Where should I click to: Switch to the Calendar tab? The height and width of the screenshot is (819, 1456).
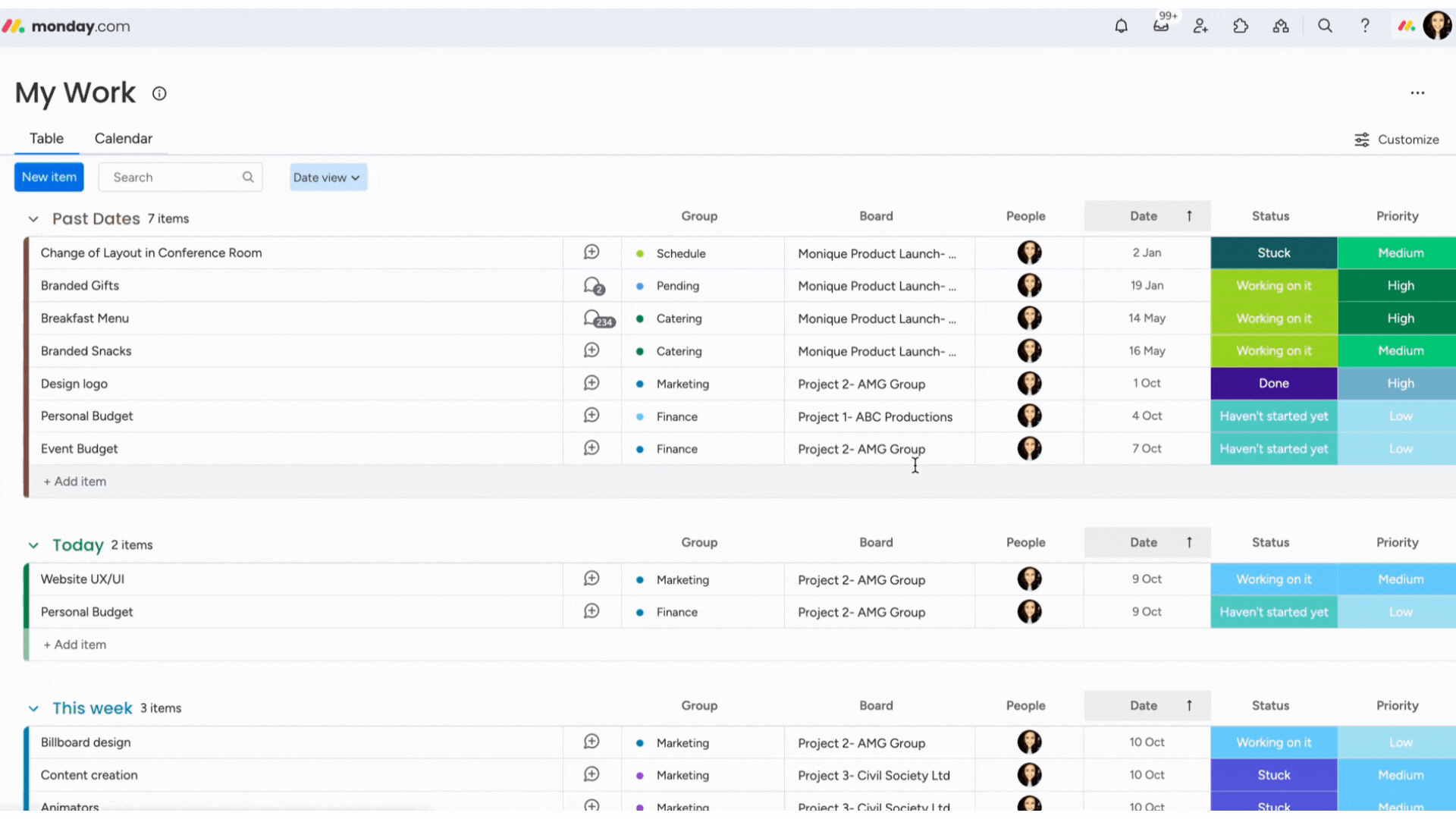tap(123, 139)
